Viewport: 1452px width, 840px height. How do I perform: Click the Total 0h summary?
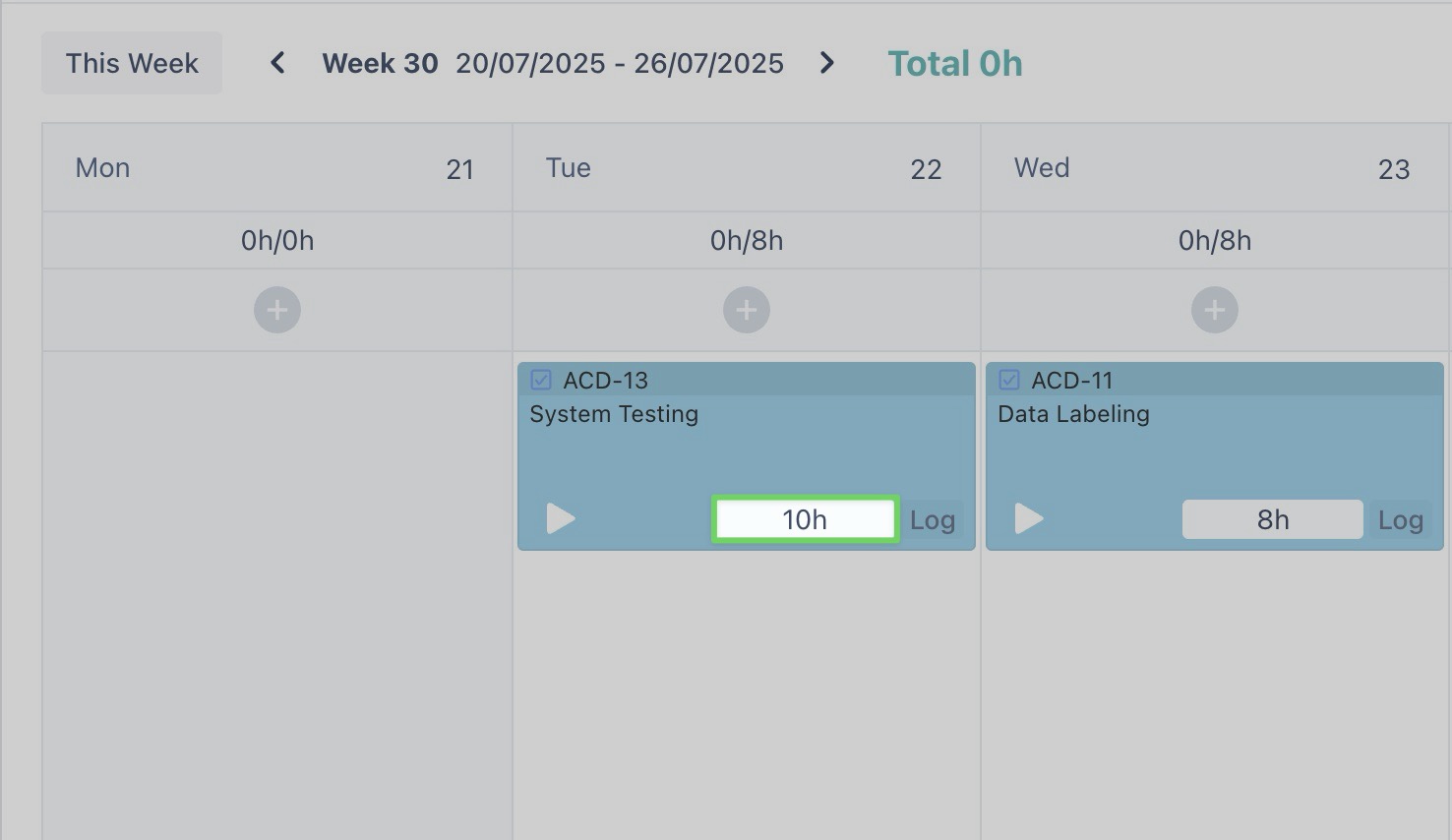point(955,64)
